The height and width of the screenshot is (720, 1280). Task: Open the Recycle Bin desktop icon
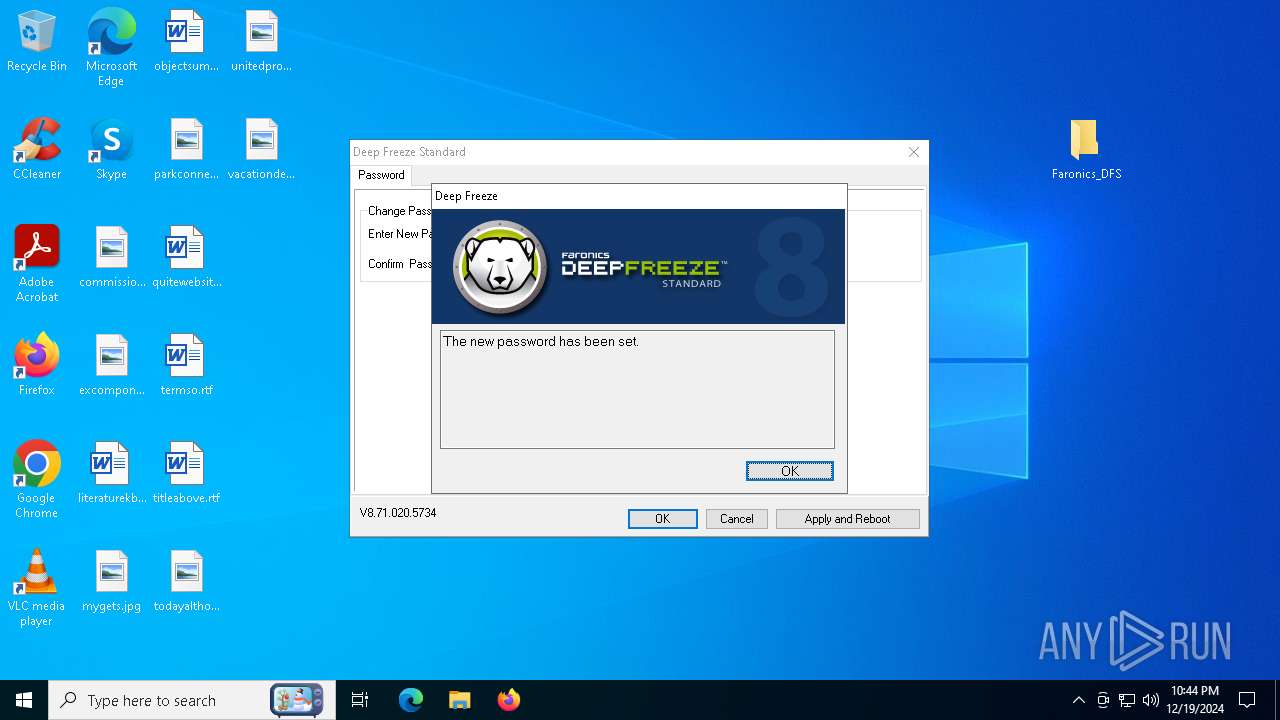click(x=37, y=42)
